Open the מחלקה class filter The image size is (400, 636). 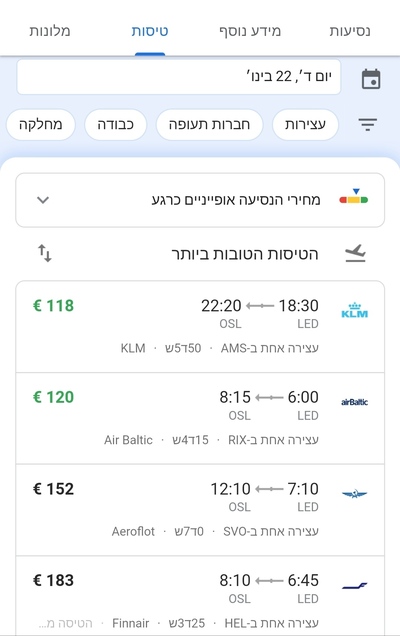click(41, 125)
